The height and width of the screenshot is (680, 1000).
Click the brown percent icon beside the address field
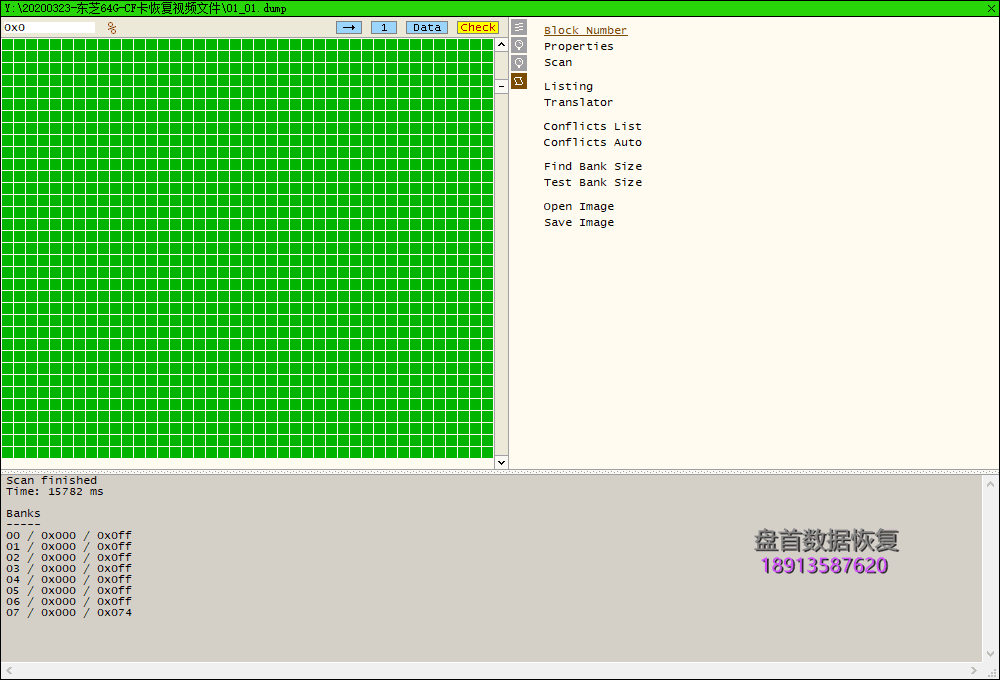pos(112,27)
